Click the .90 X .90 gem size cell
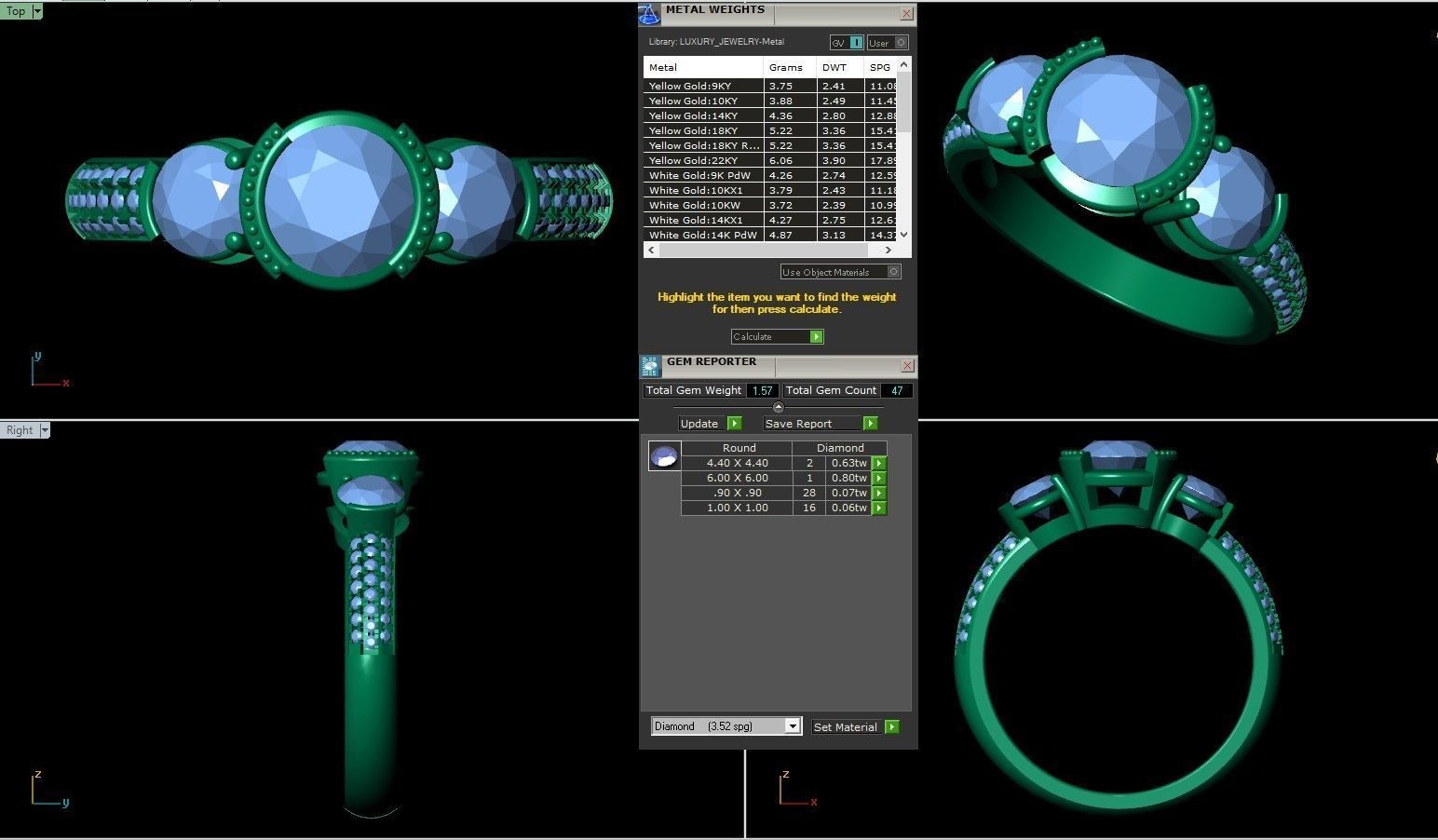The height and width of the screenshot is (840, 1438). [737, 493]
